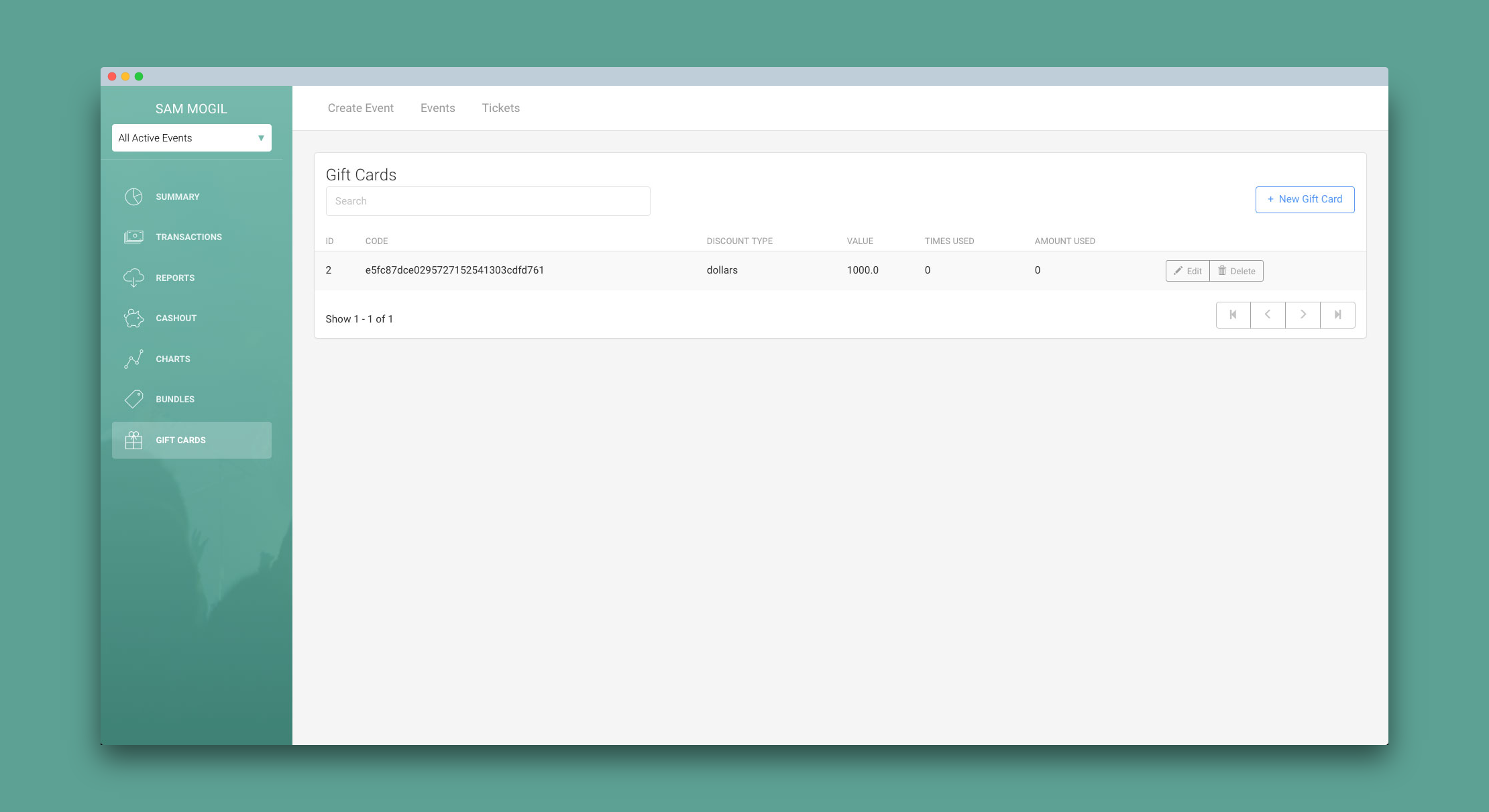1489x812 pixels.
Task: Click the green macOS fullscreen window button
Action: (x=139, y=76)
